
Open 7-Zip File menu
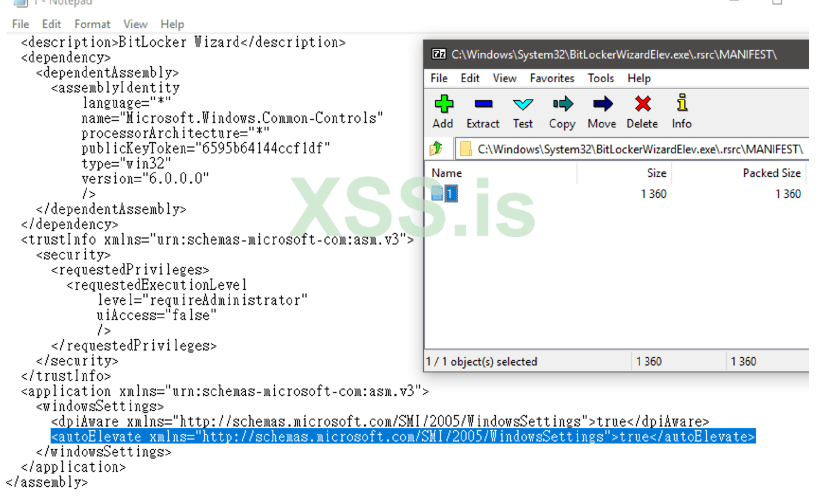[439, 78]
